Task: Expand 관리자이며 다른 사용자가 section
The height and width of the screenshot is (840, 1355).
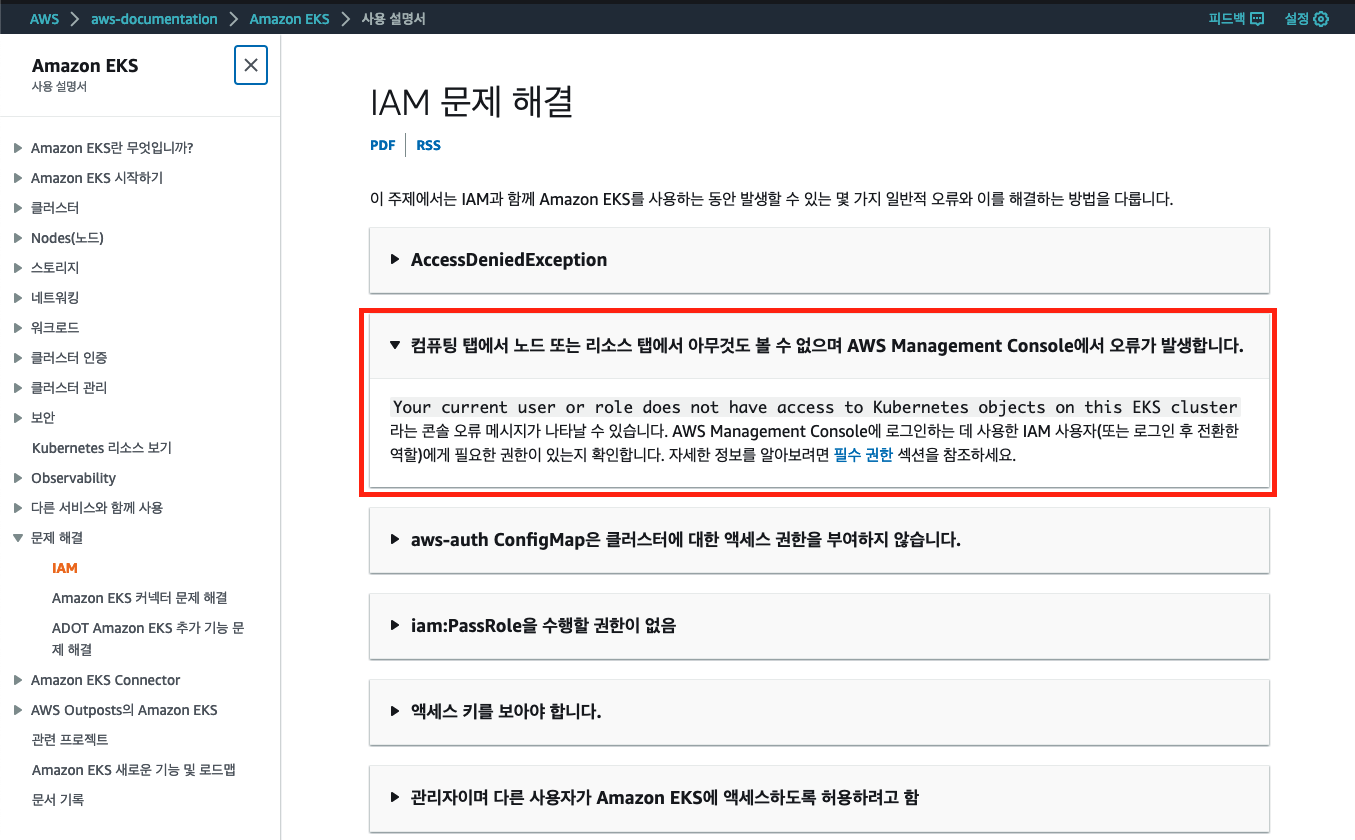Action: click(x=819, y=798)
